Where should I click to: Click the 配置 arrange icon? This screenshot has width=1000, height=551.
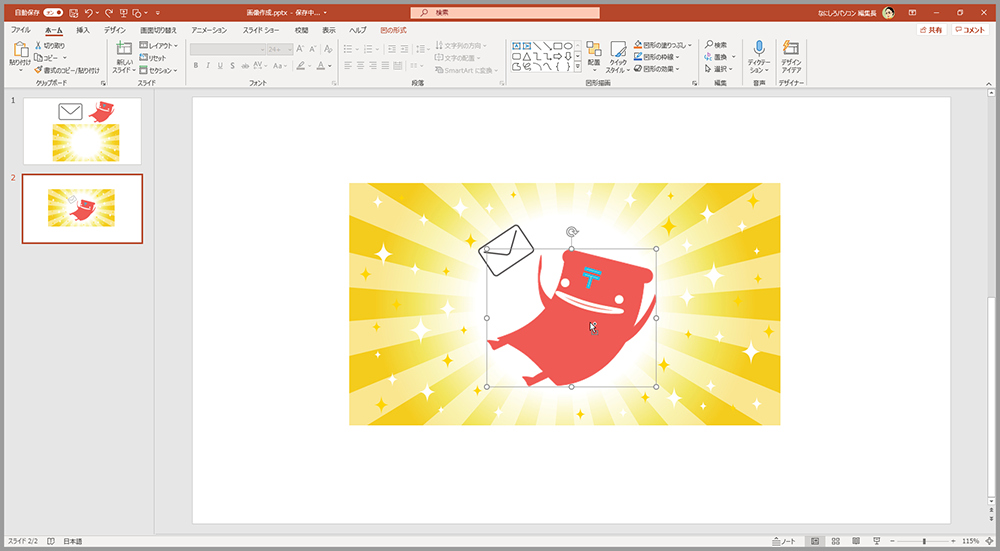(x=594, y=49)
